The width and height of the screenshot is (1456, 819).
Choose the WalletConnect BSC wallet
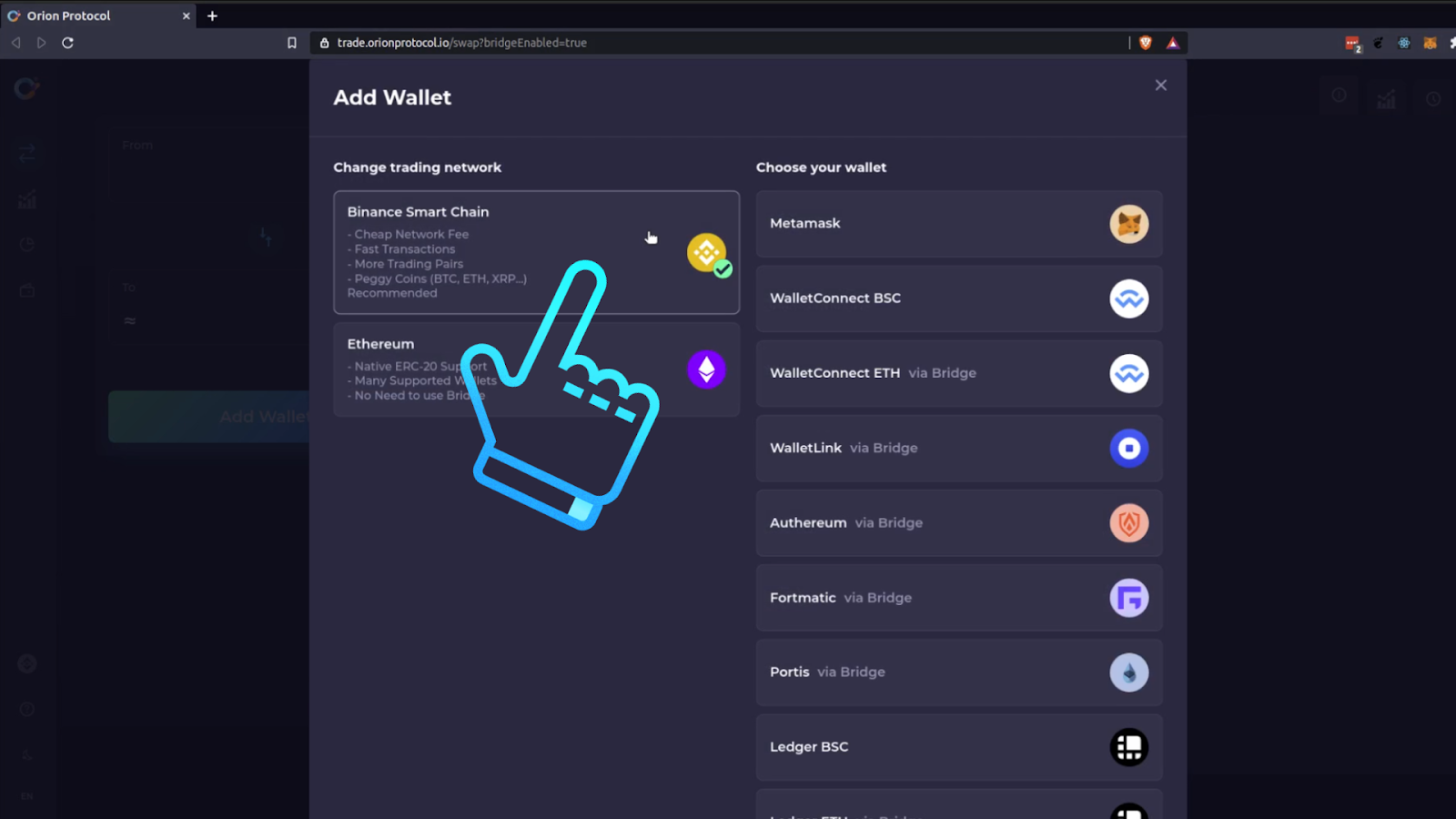click(959, 298)
